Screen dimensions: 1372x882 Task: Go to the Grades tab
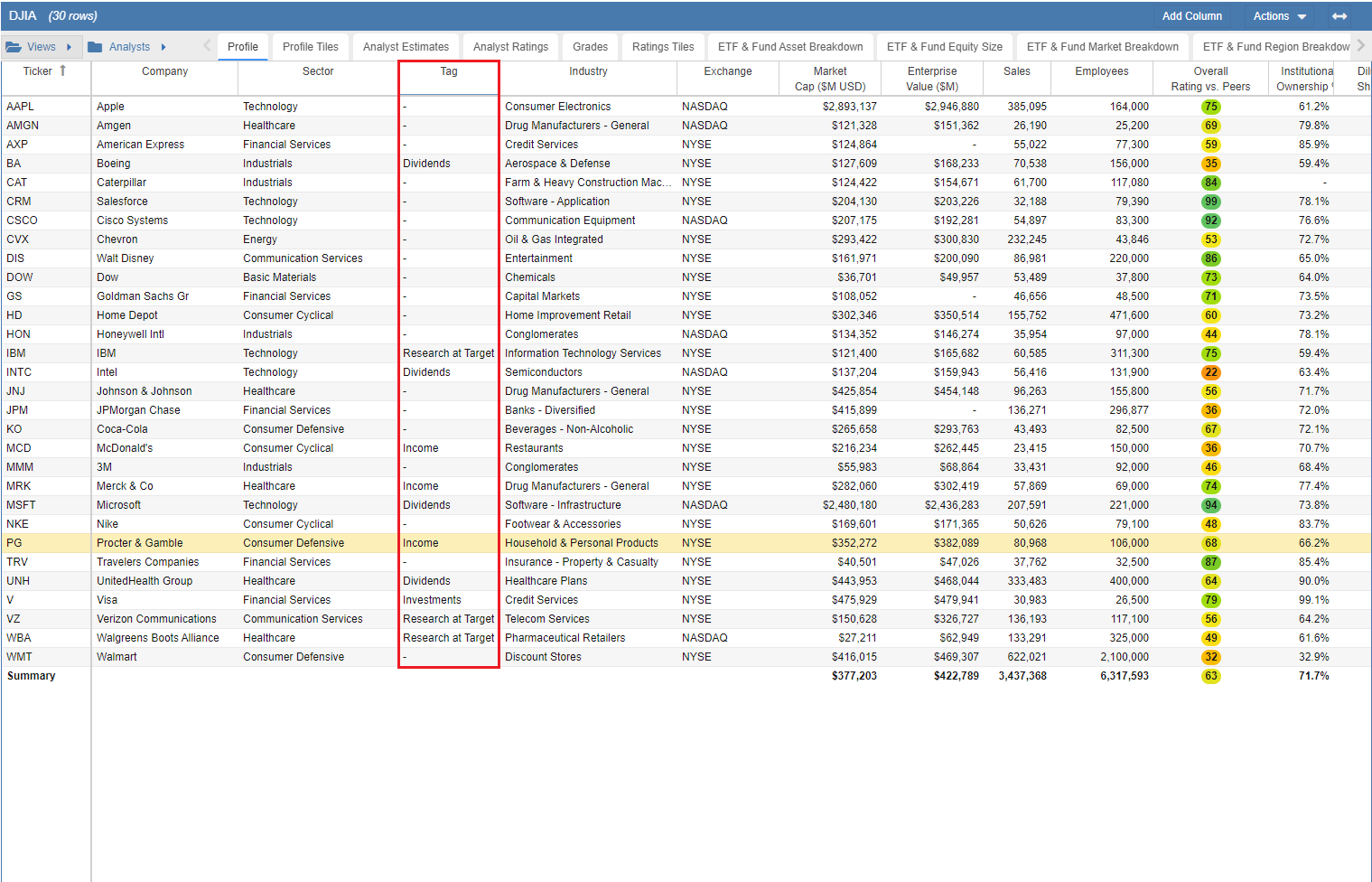(x=591, y=47)
